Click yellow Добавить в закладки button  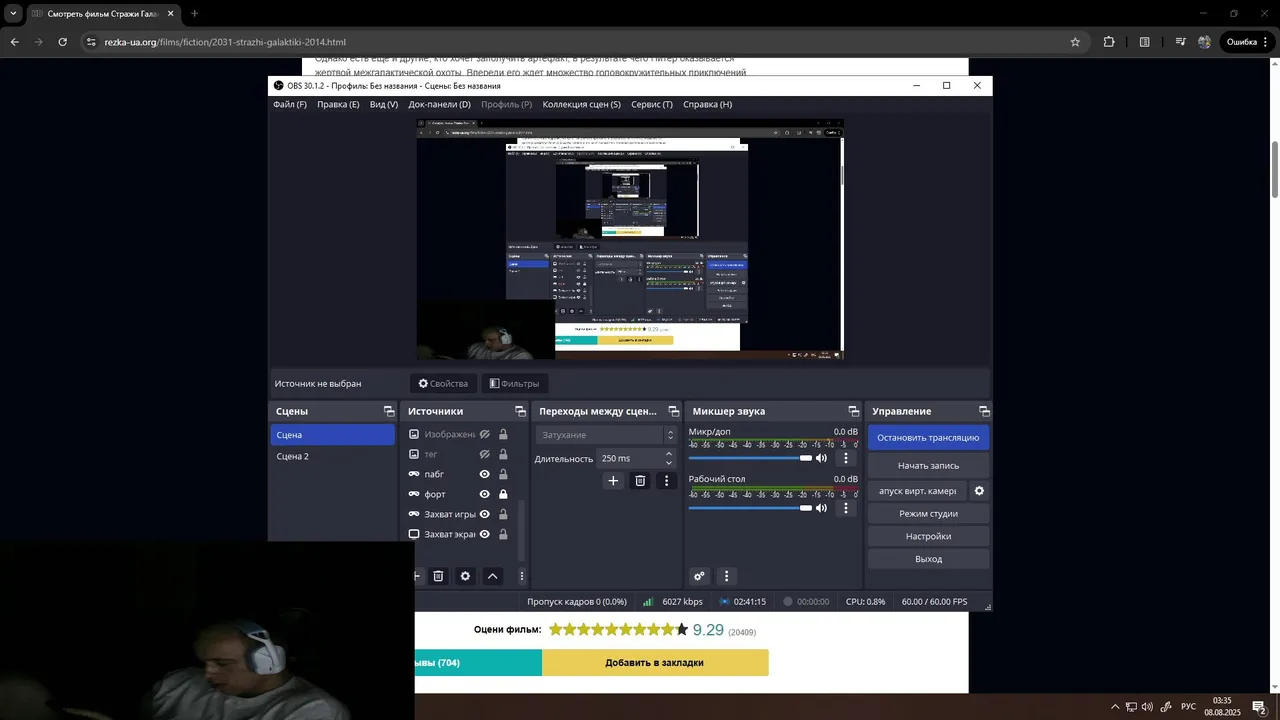[x=655, y=662]
